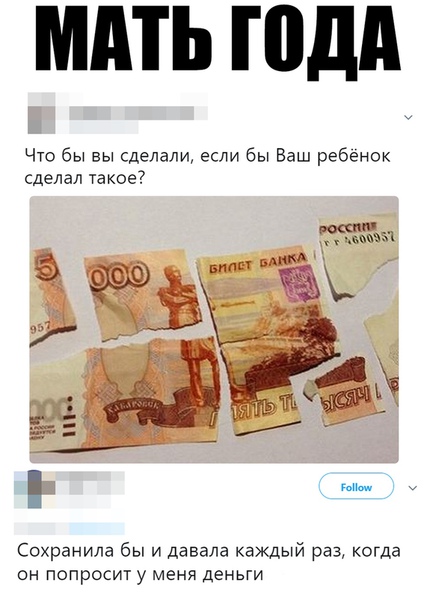Screen dimensions: 433x604
Task: Select the blurred display name of the reply author
Action: tap(83, 483)
